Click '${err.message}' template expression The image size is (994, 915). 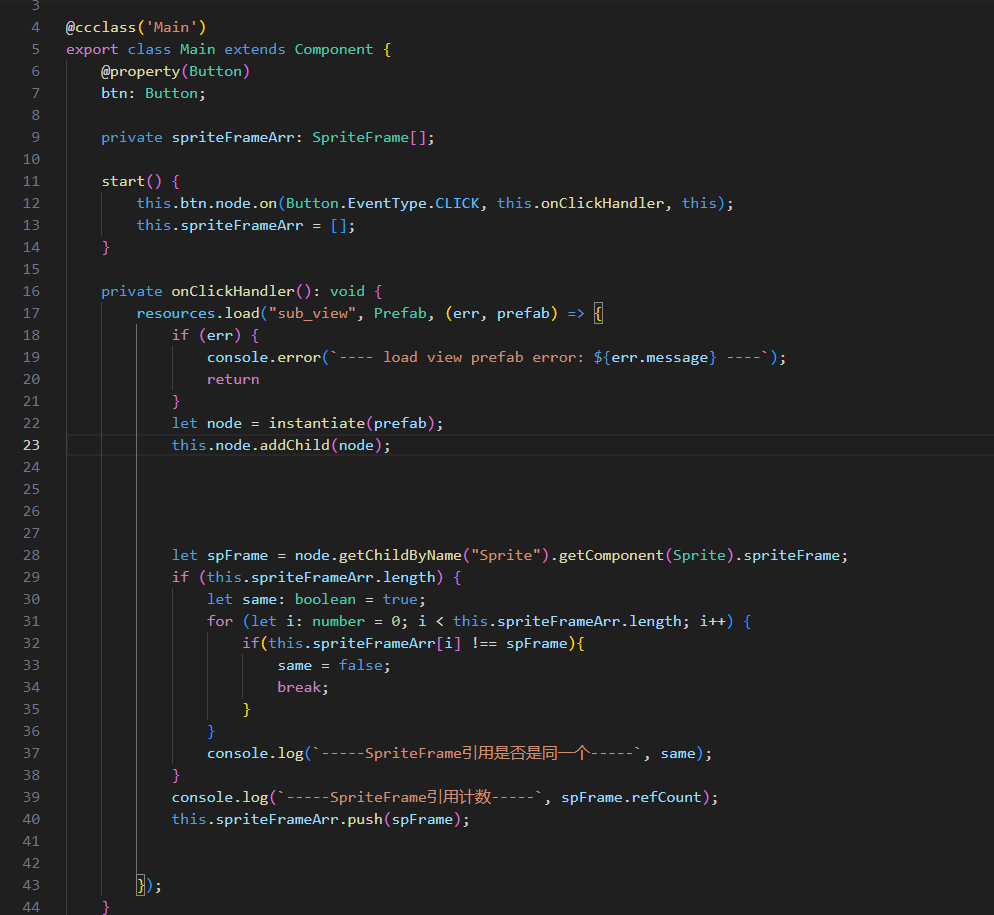[655, 357]
